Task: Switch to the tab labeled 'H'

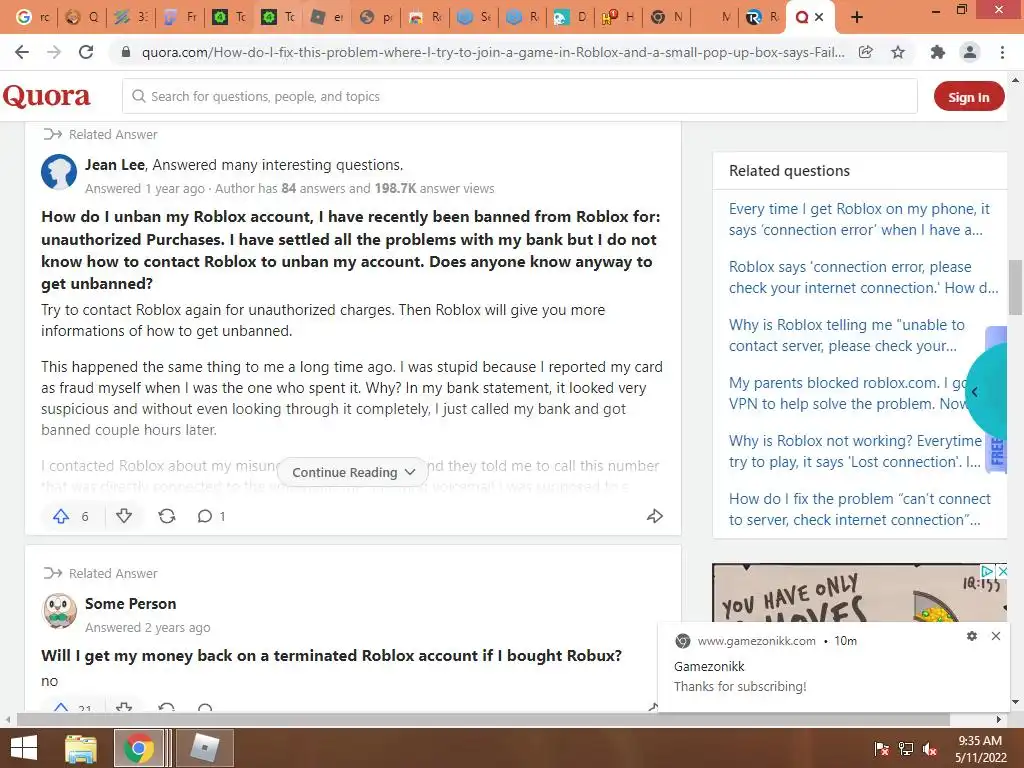Action: pyautogui.click(x=618, y=17)
